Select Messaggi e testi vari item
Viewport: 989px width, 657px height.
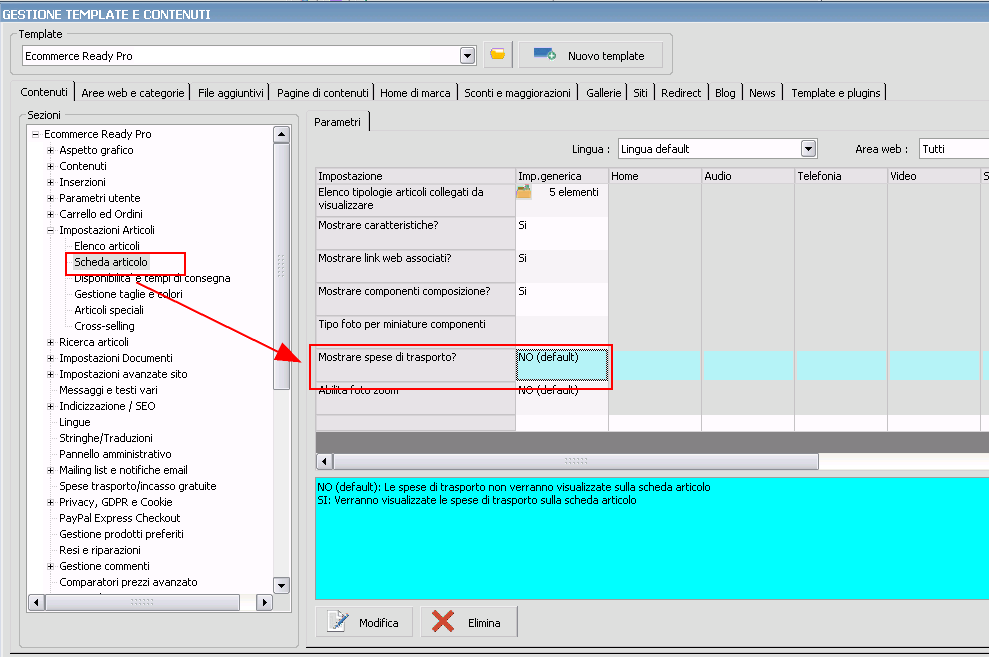(108, 390)
